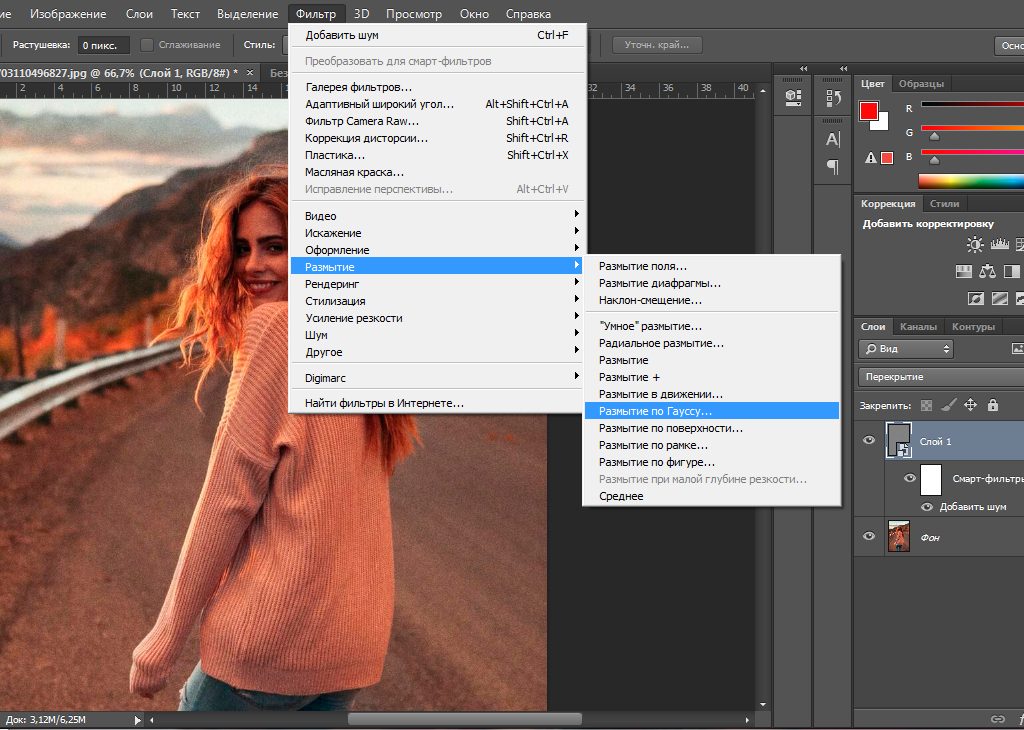
Task: Select the Brightness/Contrast adjustment icon
Action: point(975,244)
